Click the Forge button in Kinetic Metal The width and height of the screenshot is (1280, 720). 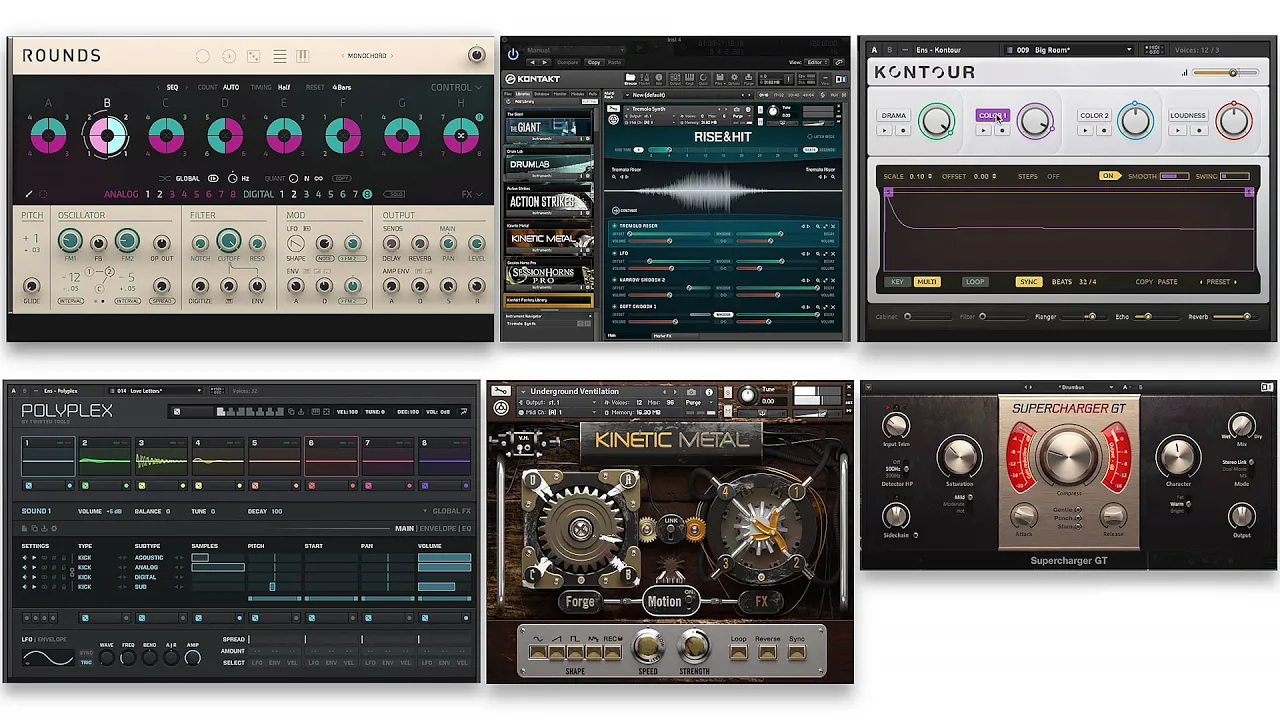point(580,602)
